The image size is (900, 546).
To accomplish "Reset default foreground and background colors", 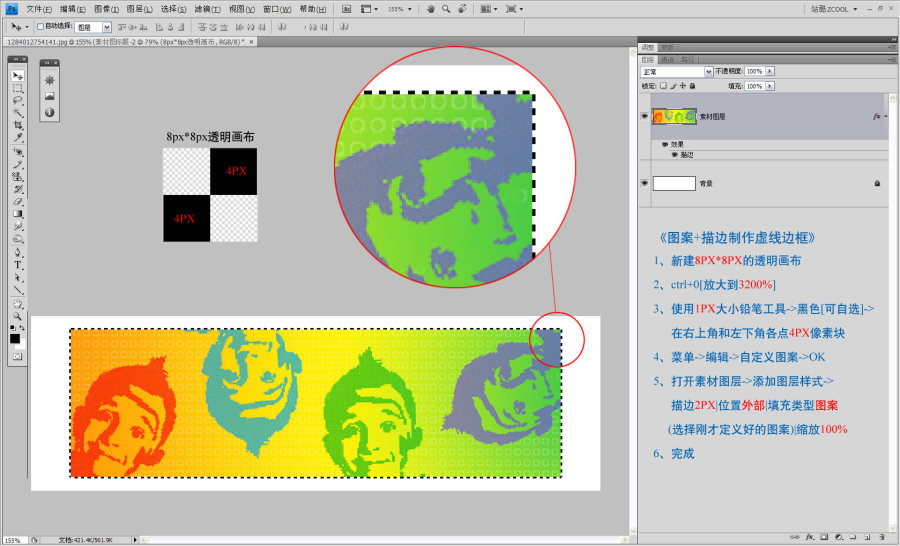I will [x=13, y=328].
